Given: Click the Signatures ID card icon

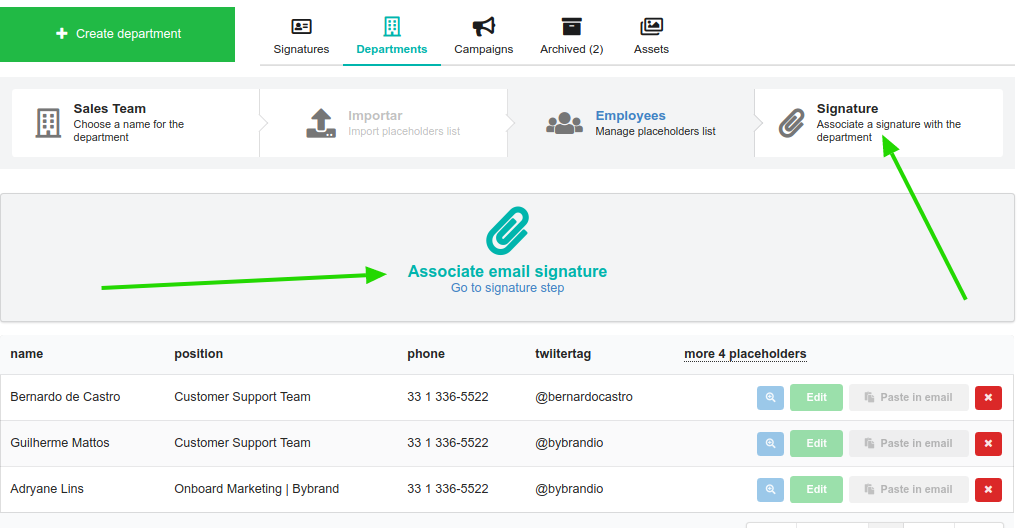Looking at the screenshot, I should click(301, 26).
